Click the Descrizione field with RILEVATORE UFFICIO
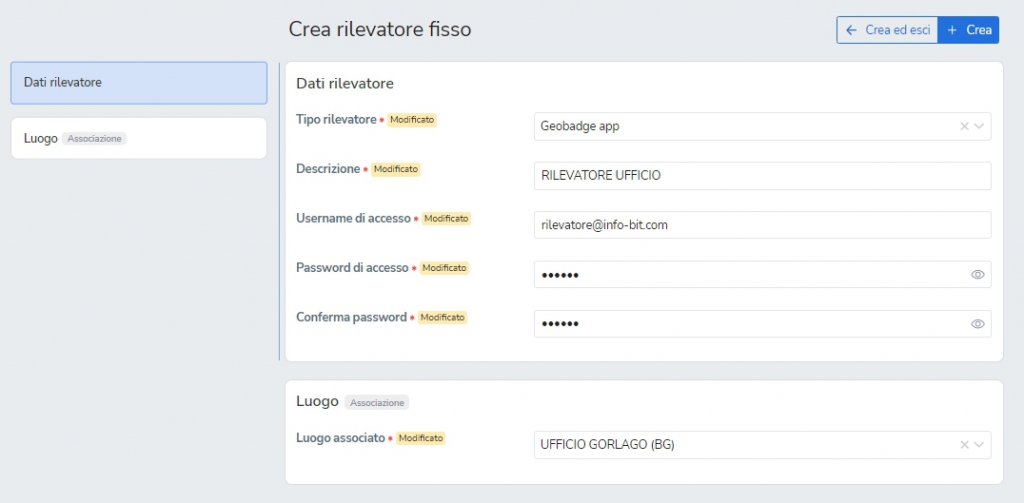 [x=762, y=176]
